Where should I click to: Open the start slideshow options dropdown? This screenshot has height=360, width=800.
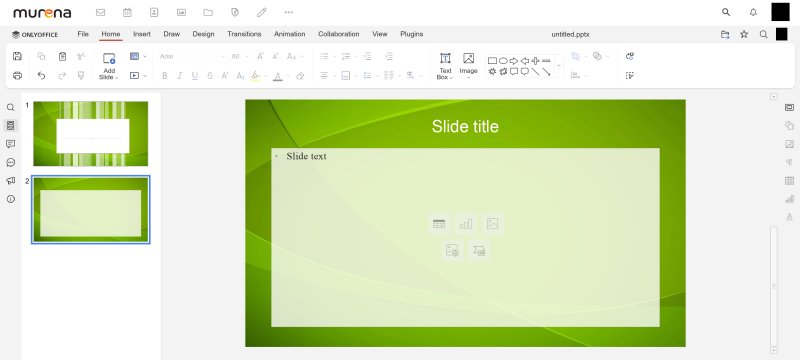[145, 75]
